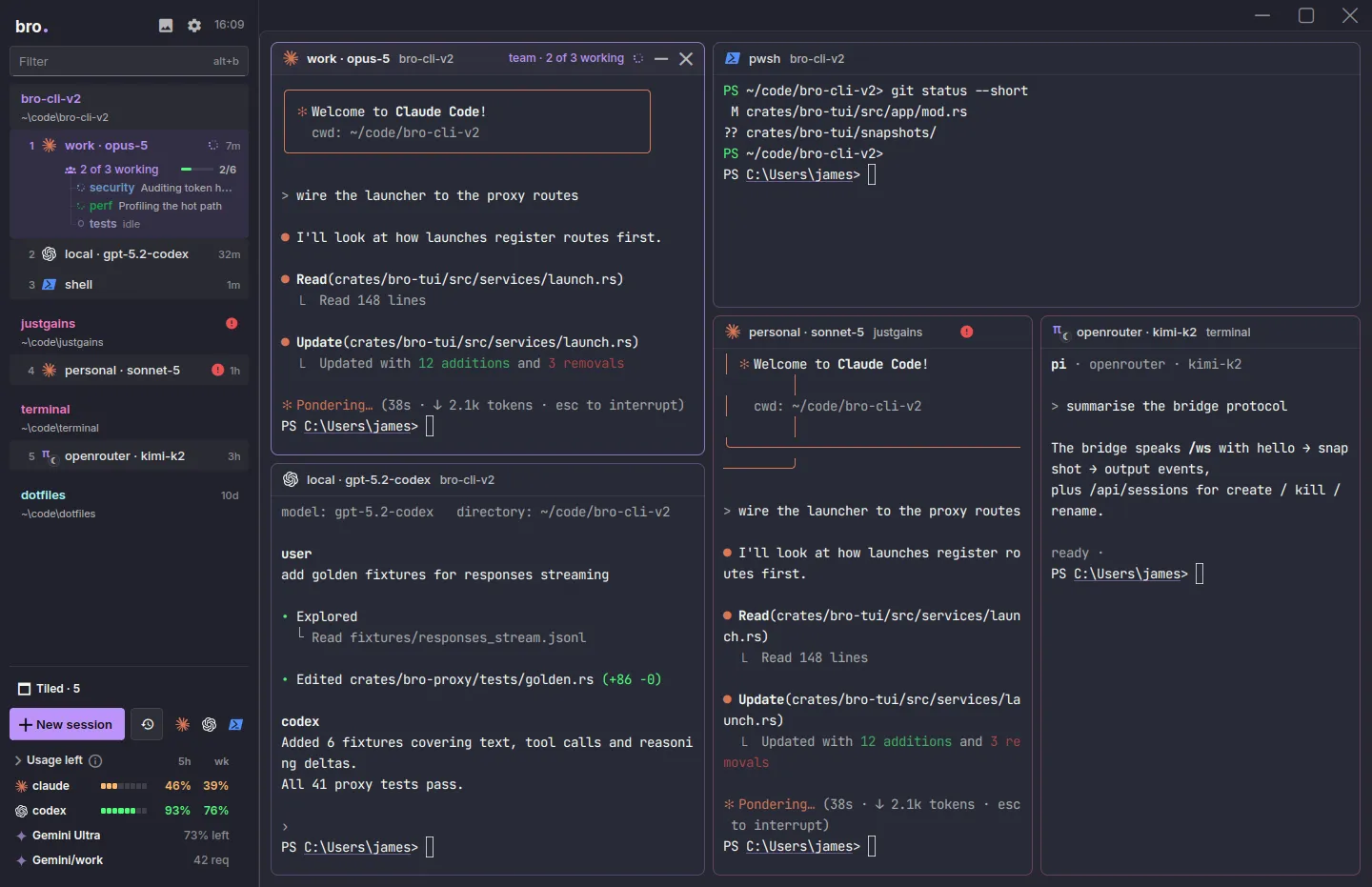Click the team progress bar showing 2/6
The height and width of the screenshot is (887, 1372).
click(x=197, y=170)
